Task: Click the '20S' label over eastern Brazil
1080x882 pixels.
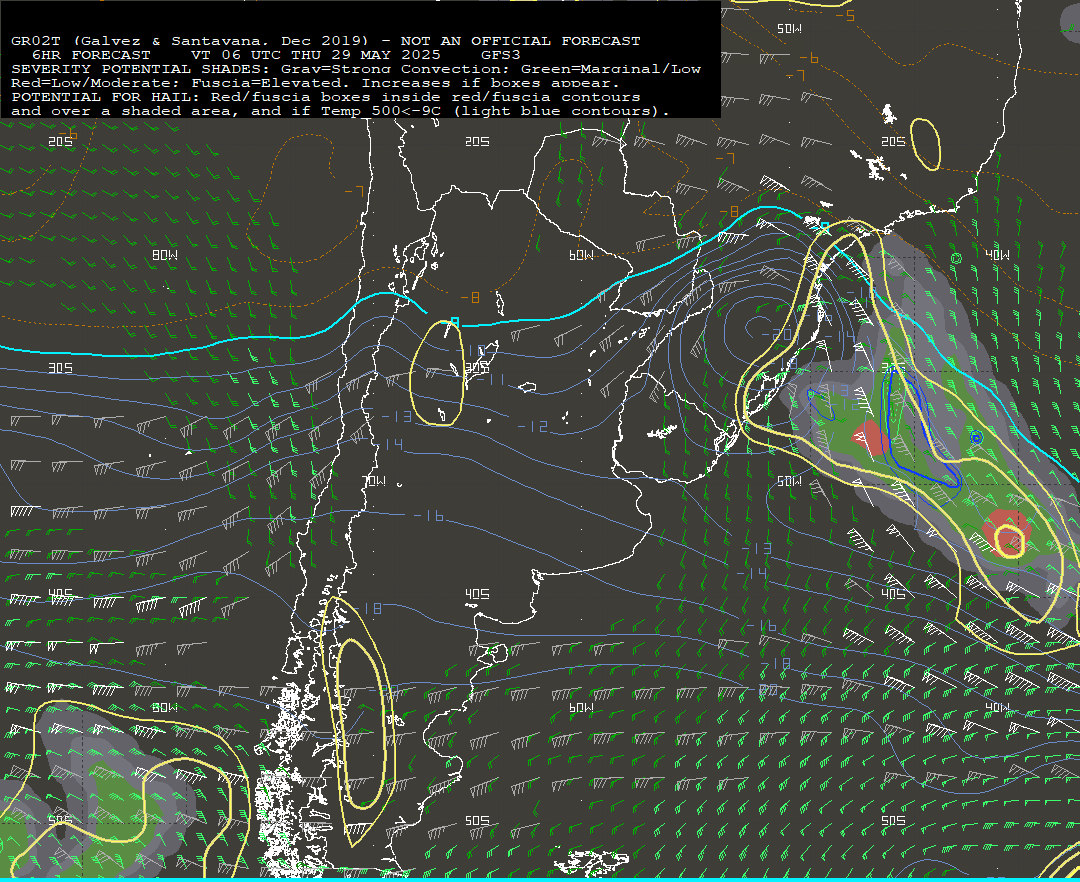Action: (893, 141)
